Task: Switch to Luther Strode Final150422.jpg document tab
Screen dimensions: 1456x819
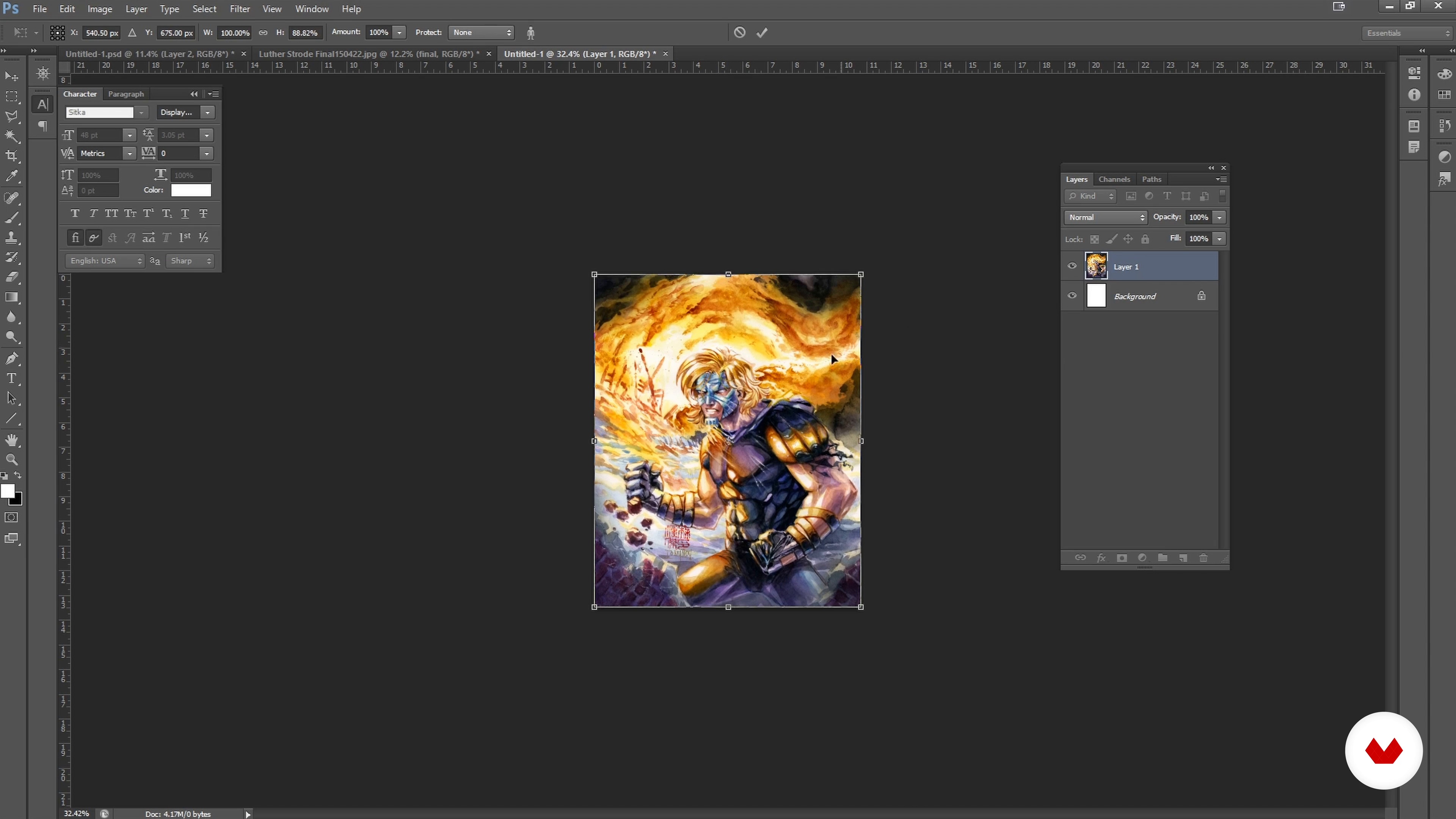Action: [x=369, y=54]
